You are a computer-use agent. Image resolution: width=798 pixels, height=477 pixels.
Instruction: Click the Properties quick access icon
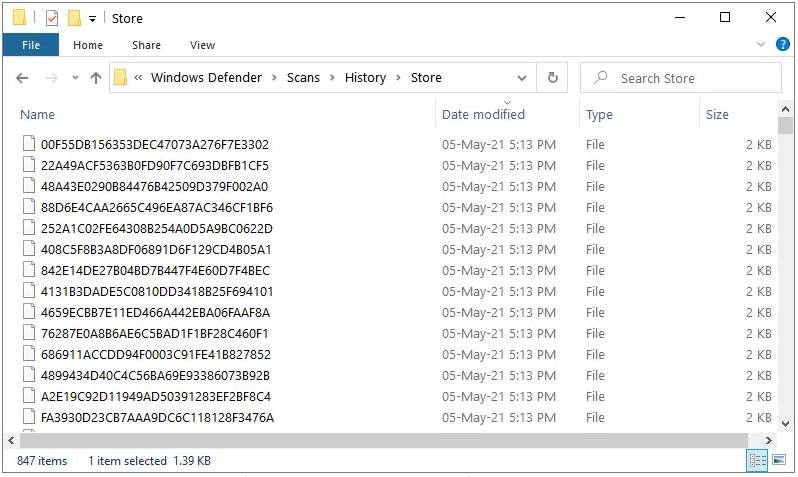coord(51,18)
